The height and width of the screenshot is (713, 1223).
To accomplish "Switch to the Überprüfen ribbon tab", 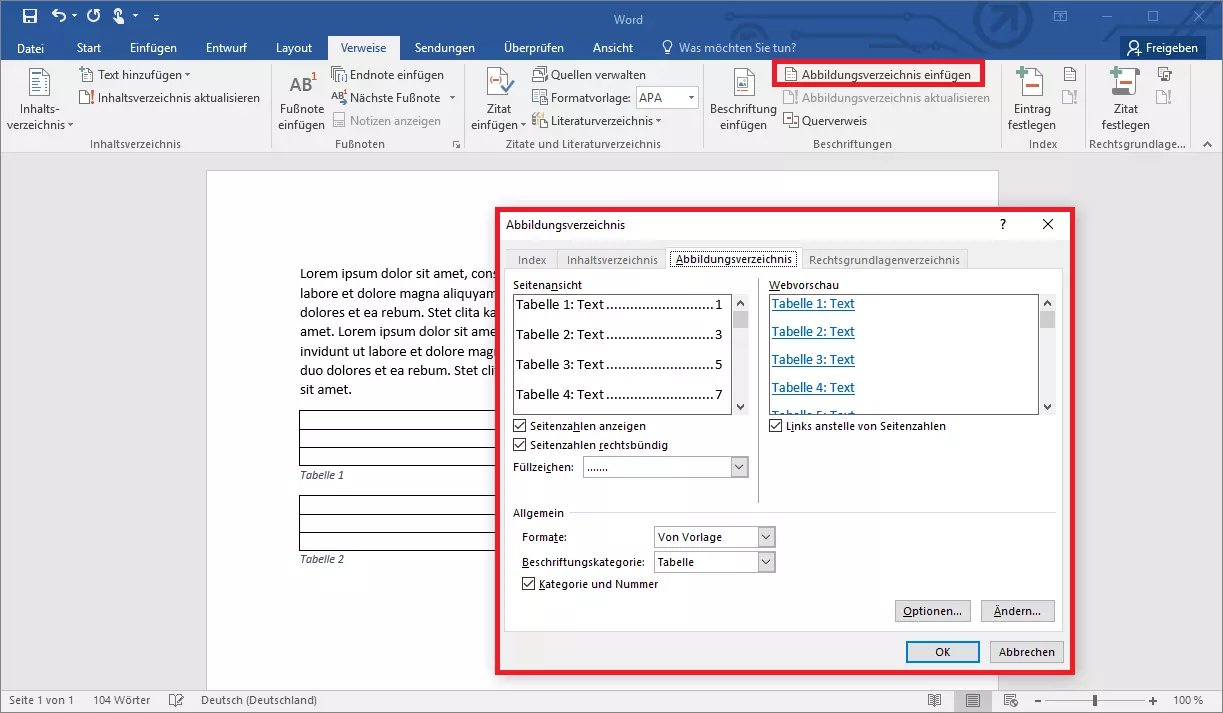I will point(534,48).
